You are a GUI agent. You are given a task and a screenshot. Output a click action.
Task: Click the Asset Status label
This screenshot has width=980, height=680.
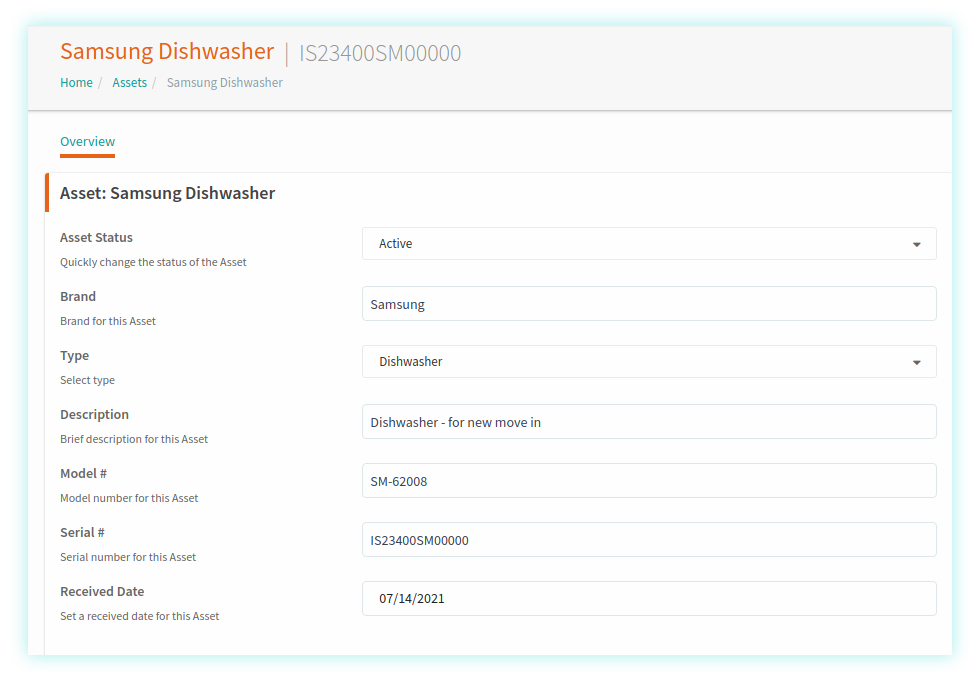tap(96, 238)
